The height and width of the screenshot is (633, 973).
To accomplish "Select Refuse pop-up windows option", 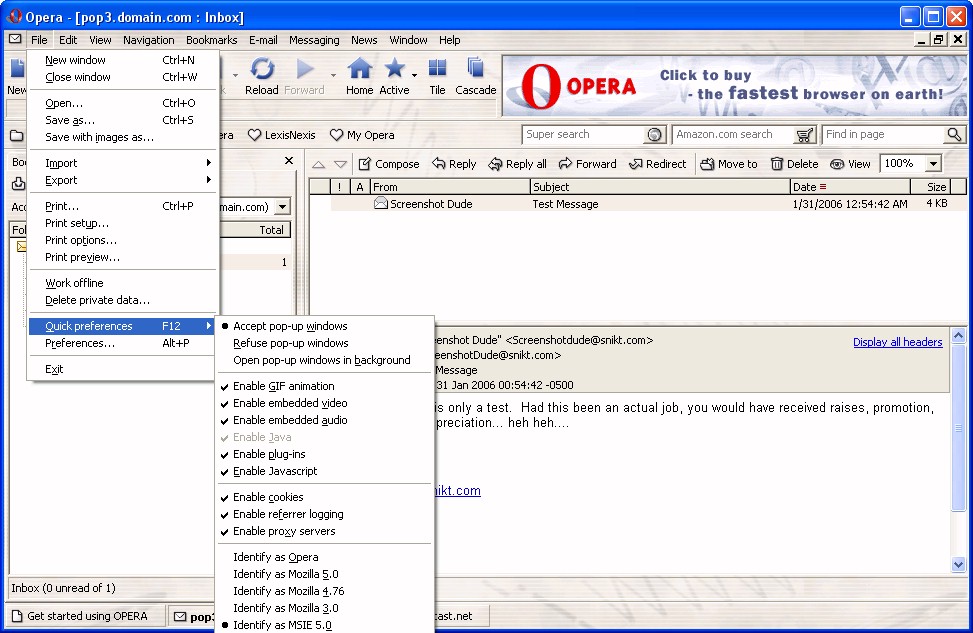I will tap(323, 343).
